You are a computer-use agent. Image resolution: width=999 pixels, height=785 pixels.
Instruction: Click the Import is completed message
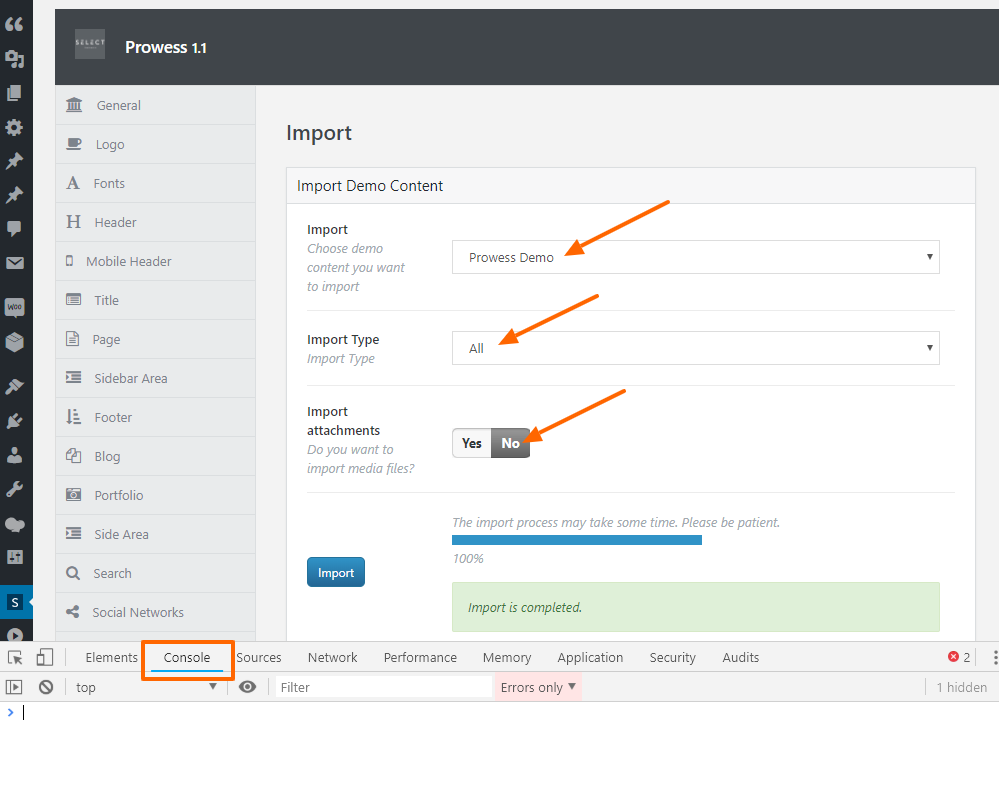coord(696,607)
